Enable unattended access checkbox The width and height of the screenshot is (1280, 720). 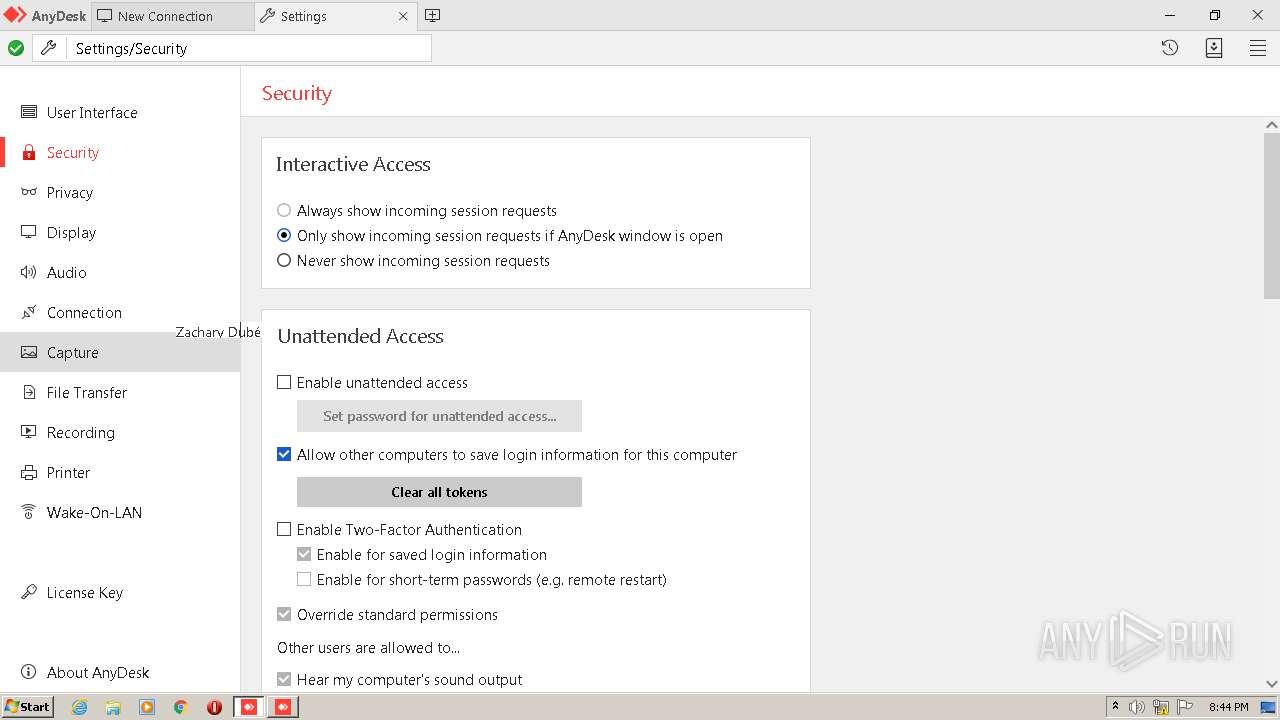pyautogui.click(x=284, y=382)
